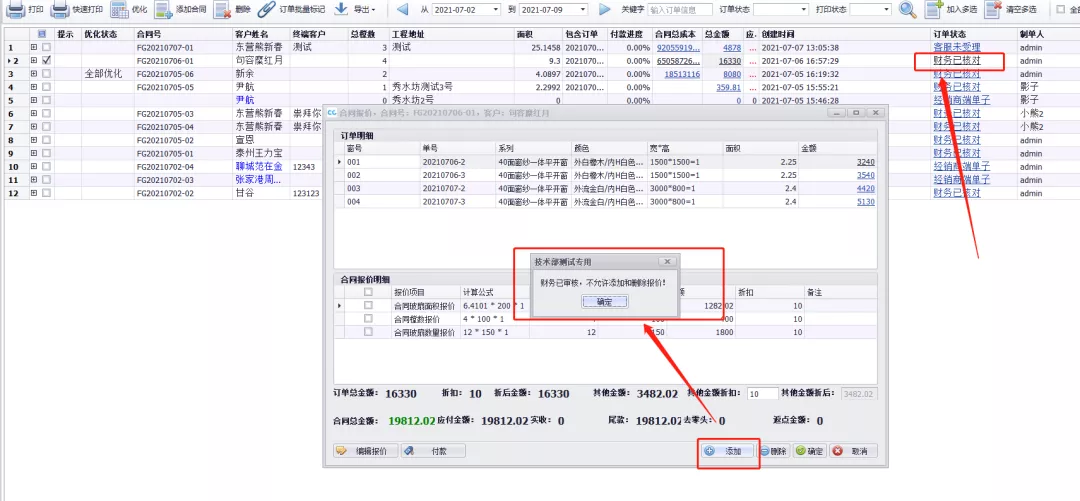
Task: Check the 合同玻扇面积报价 row checkbox
Action: click(x=369, y=305)
